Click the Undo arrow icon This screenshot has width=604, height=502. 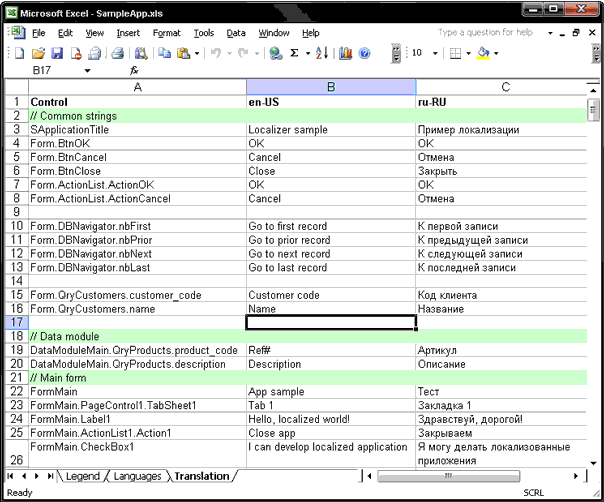pos(216,53)
